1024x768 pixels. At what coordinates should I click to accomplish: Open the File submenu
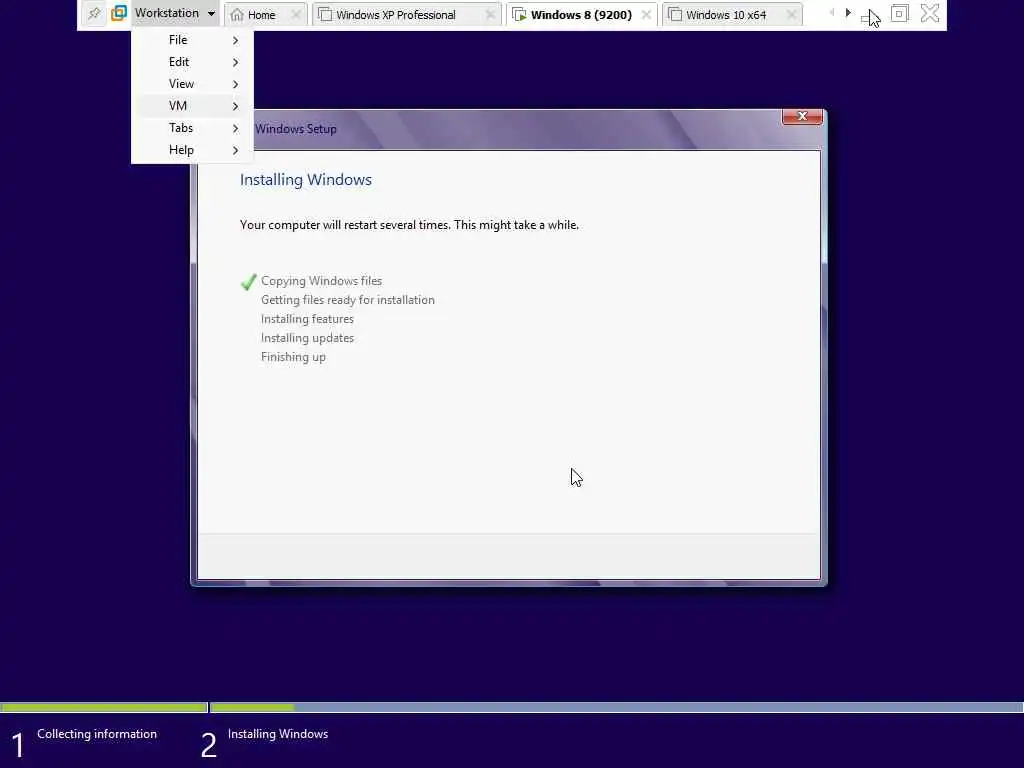point(192,40)
